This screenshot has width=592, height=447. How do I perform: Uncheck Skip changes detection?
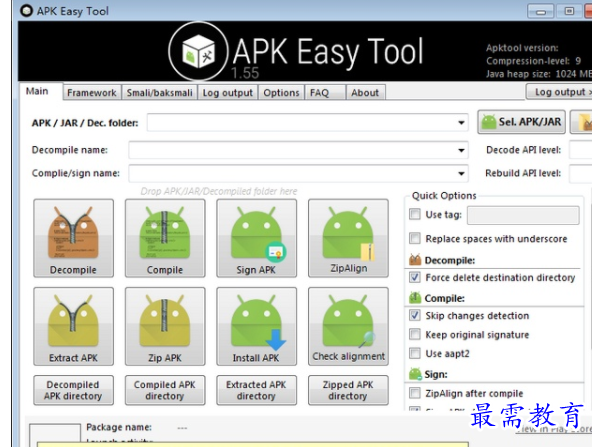coord(415,315)
